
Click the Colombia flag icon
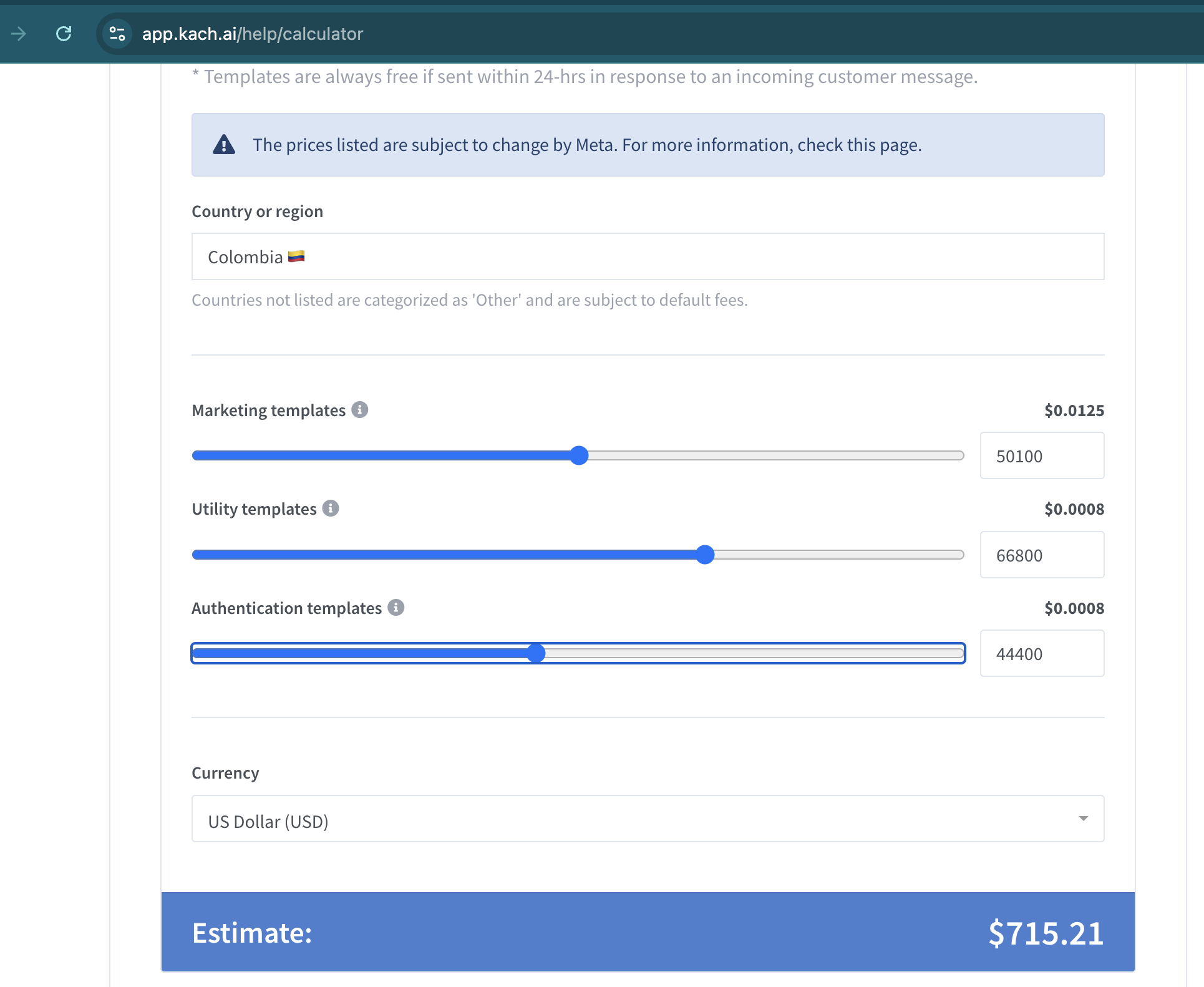click(296, 256)
